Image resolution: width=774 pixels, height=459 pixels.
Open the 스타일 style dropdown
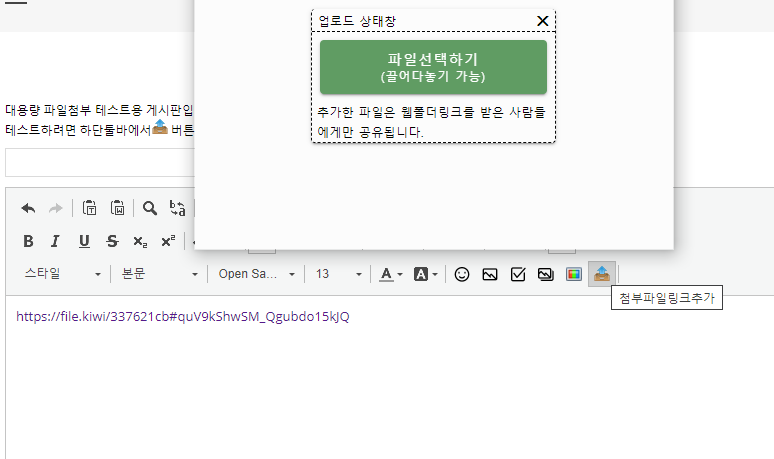tap(62, 274)
